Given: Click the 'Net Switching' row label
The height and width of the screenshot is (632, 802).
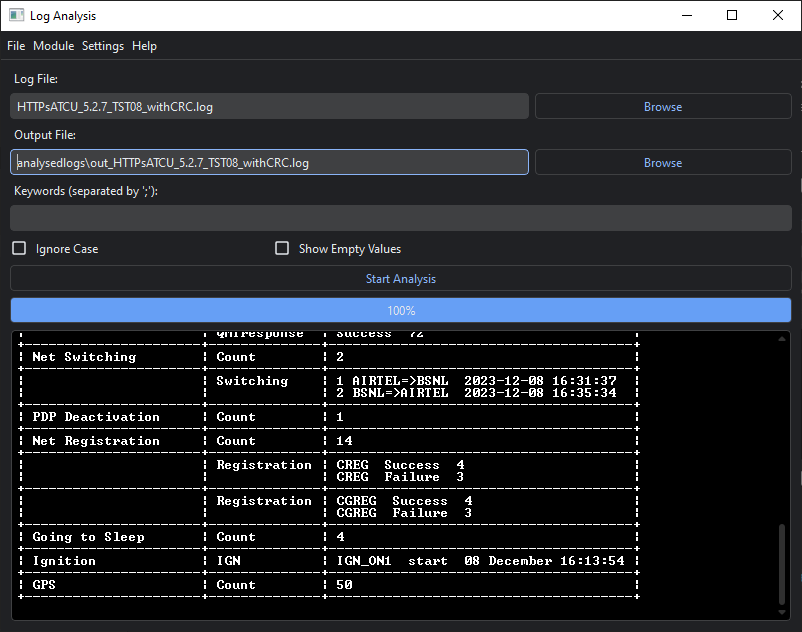Looking at the screenshot, I should (84, 357).
